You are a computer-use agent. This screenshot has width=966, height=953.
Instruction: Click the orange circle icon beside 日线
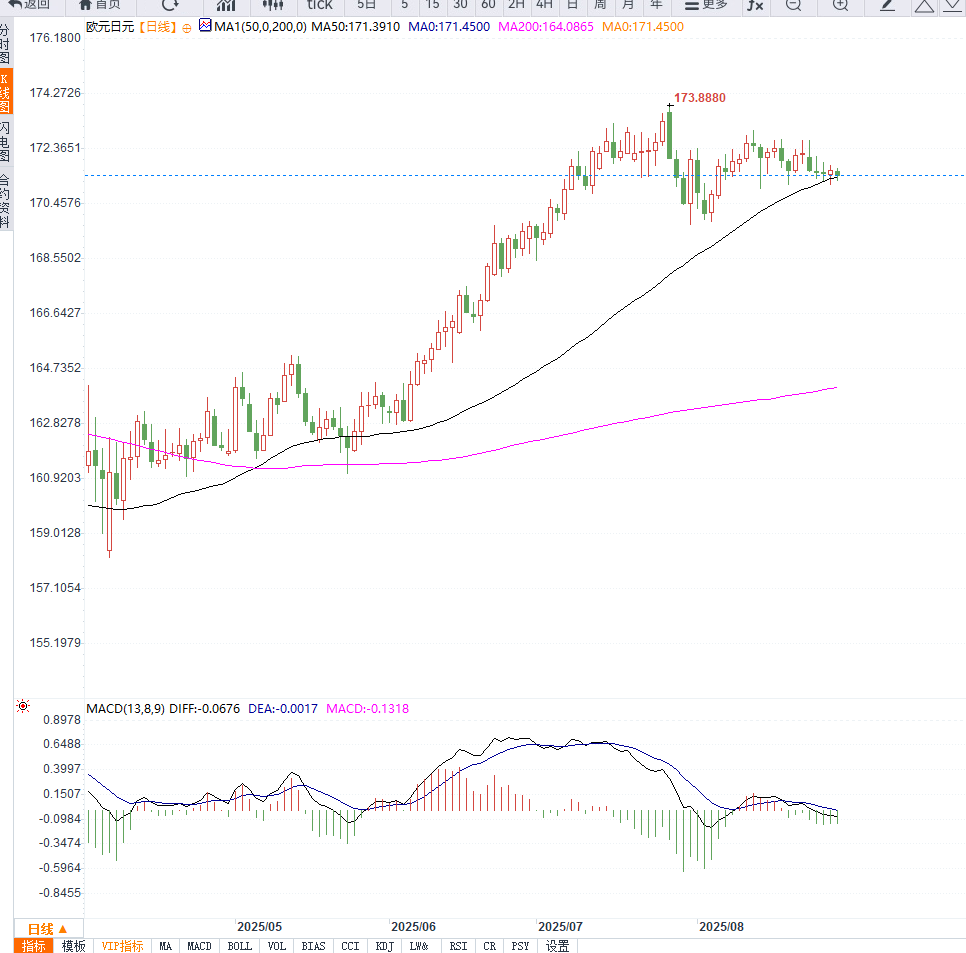pyautogui.click(x=187, y=28)
